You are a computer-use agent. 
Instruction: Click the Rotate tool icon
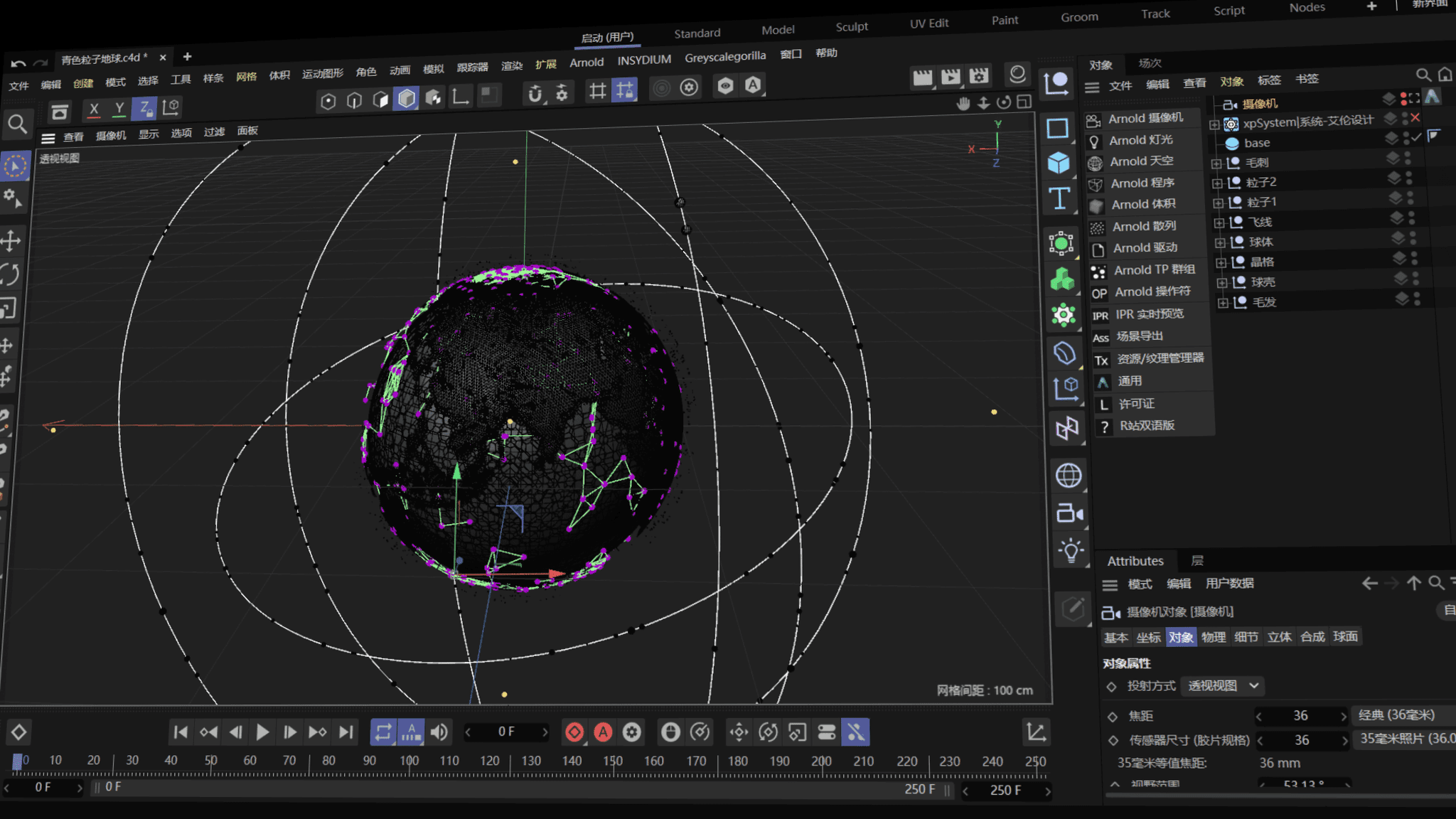coord(10,274)
